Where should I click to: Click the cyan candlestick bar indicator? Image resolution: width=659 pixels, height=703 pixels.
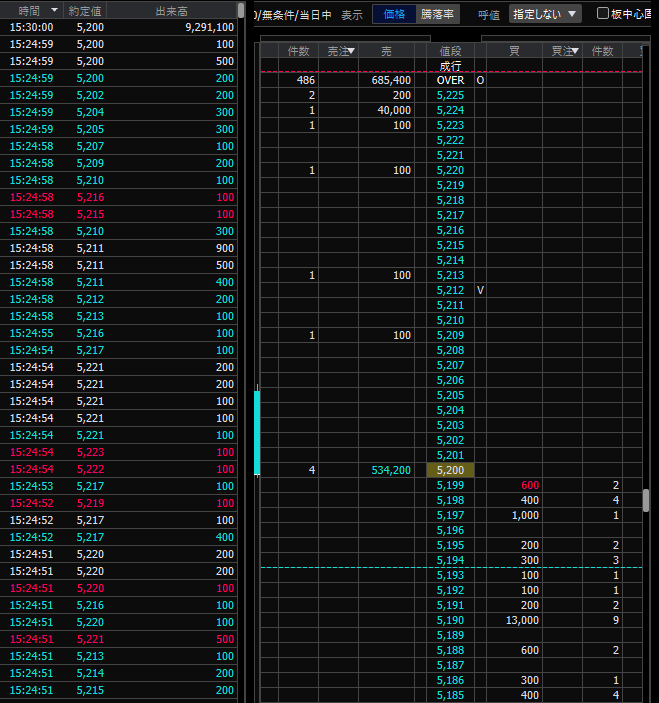tap(257, 431)
